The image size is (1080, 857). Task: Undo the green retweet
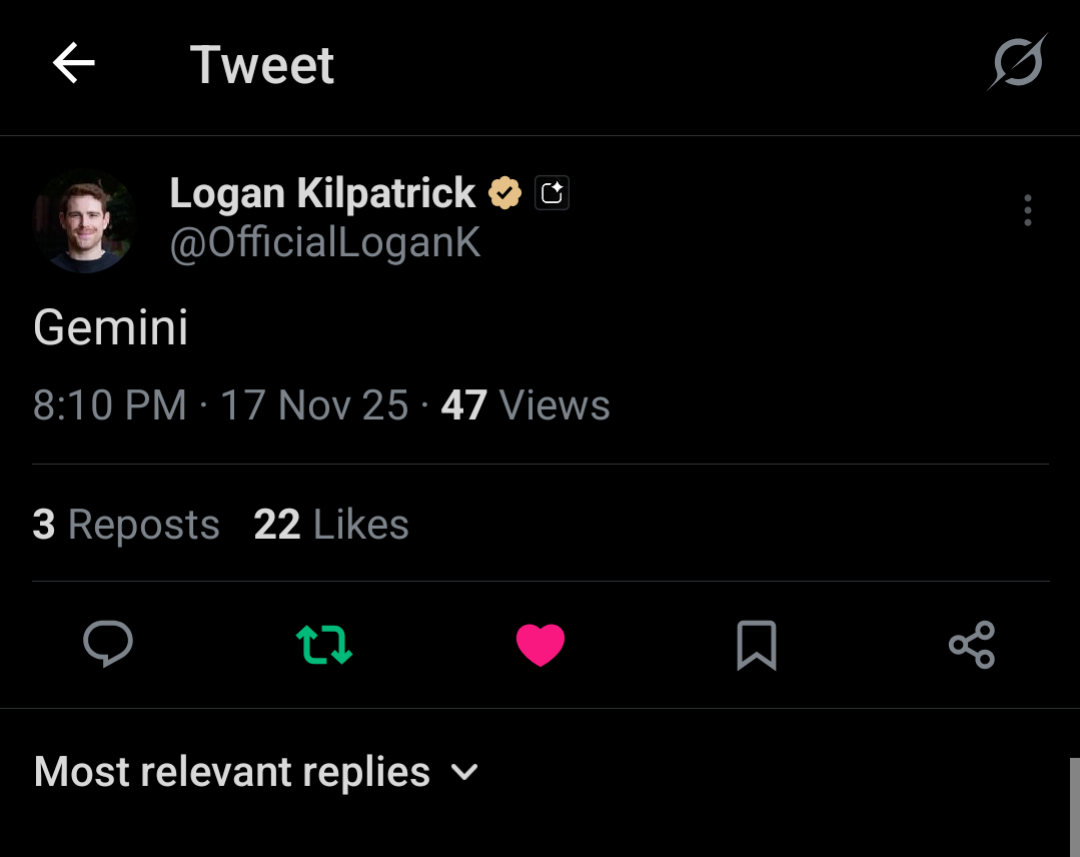tap(324, 645)
